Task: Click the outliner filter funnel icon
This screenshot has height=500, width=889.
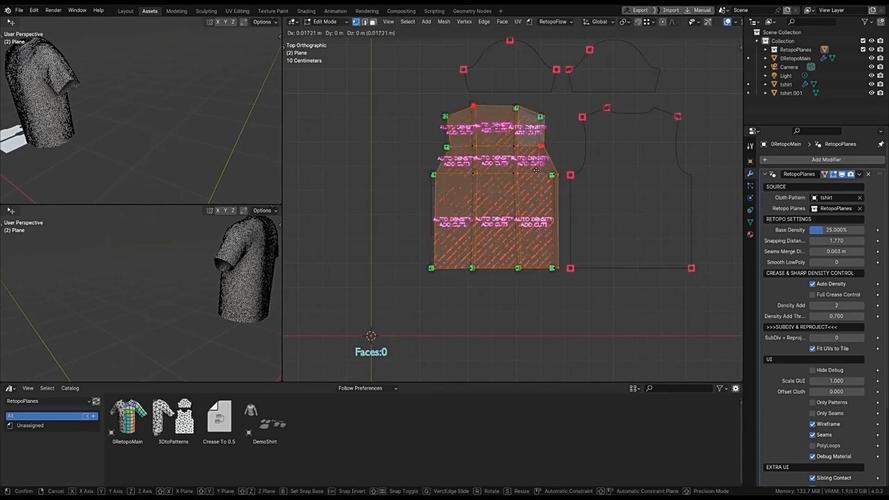Action: click(865, 22)
